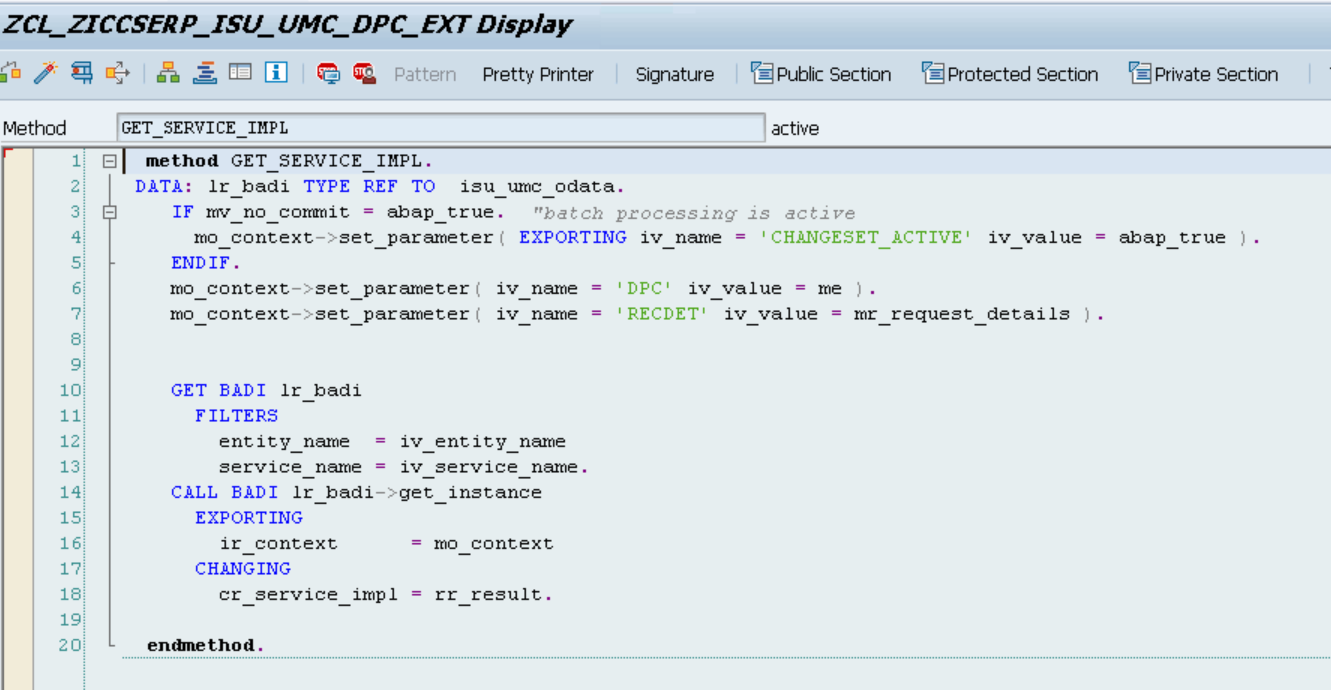
Task: Click the CHANGING keyword
Action: point(243,569)
